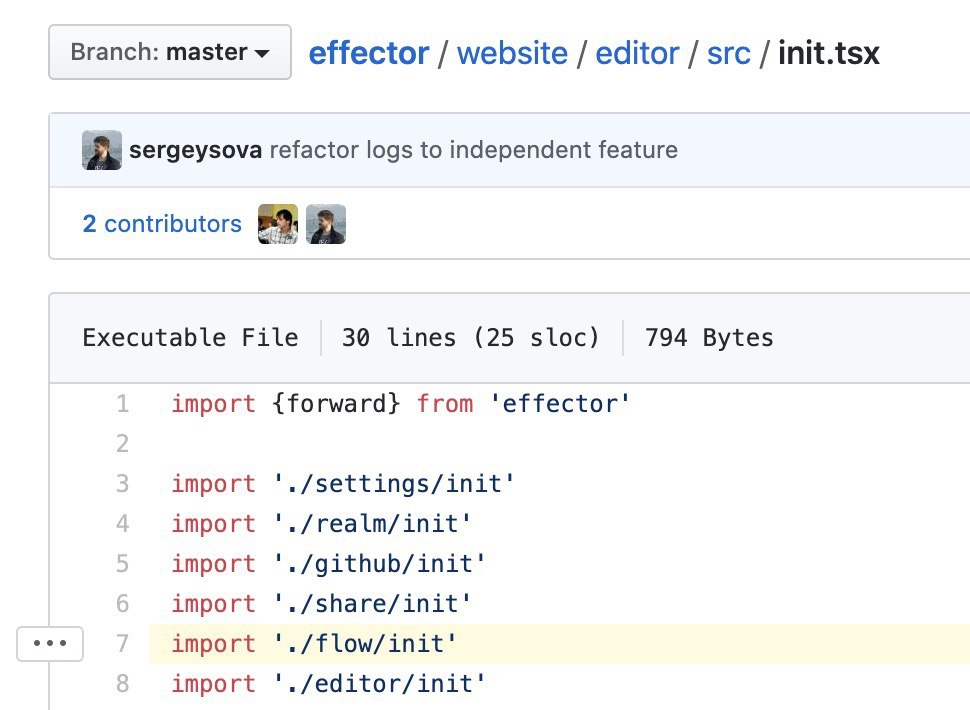The image size is (970, 710).
Task: Select line number 5
Action: point(122,564)
